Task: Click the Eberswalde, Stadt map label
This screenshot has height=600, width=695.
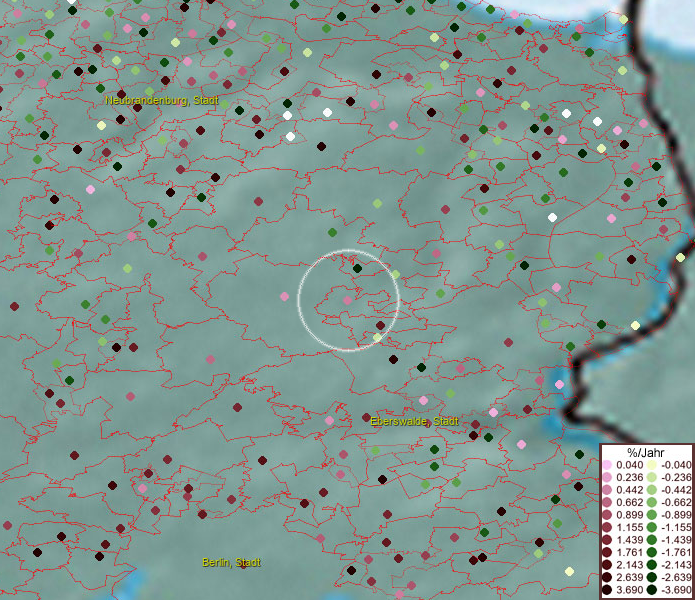Action: (x=414, y=421)
